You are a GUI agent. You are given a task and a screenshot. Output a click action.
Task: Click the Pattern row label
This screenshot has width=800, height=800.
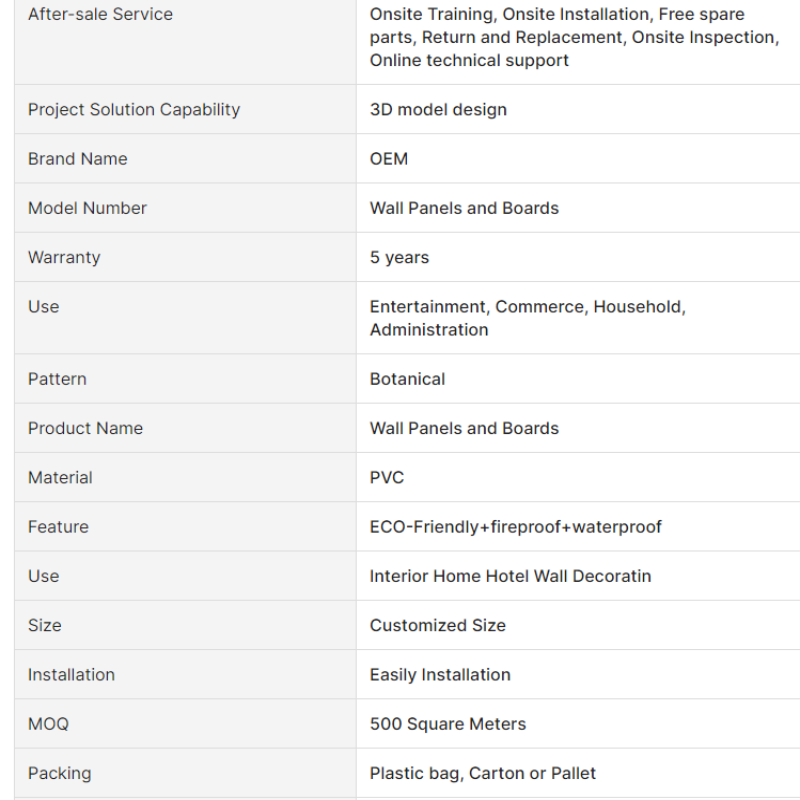(x=57, y=379)
